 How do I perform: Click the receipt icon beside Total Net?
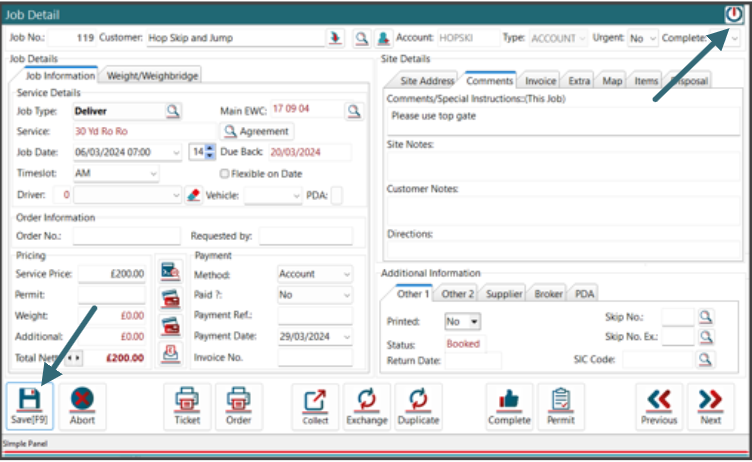click(x=170, y=354)
